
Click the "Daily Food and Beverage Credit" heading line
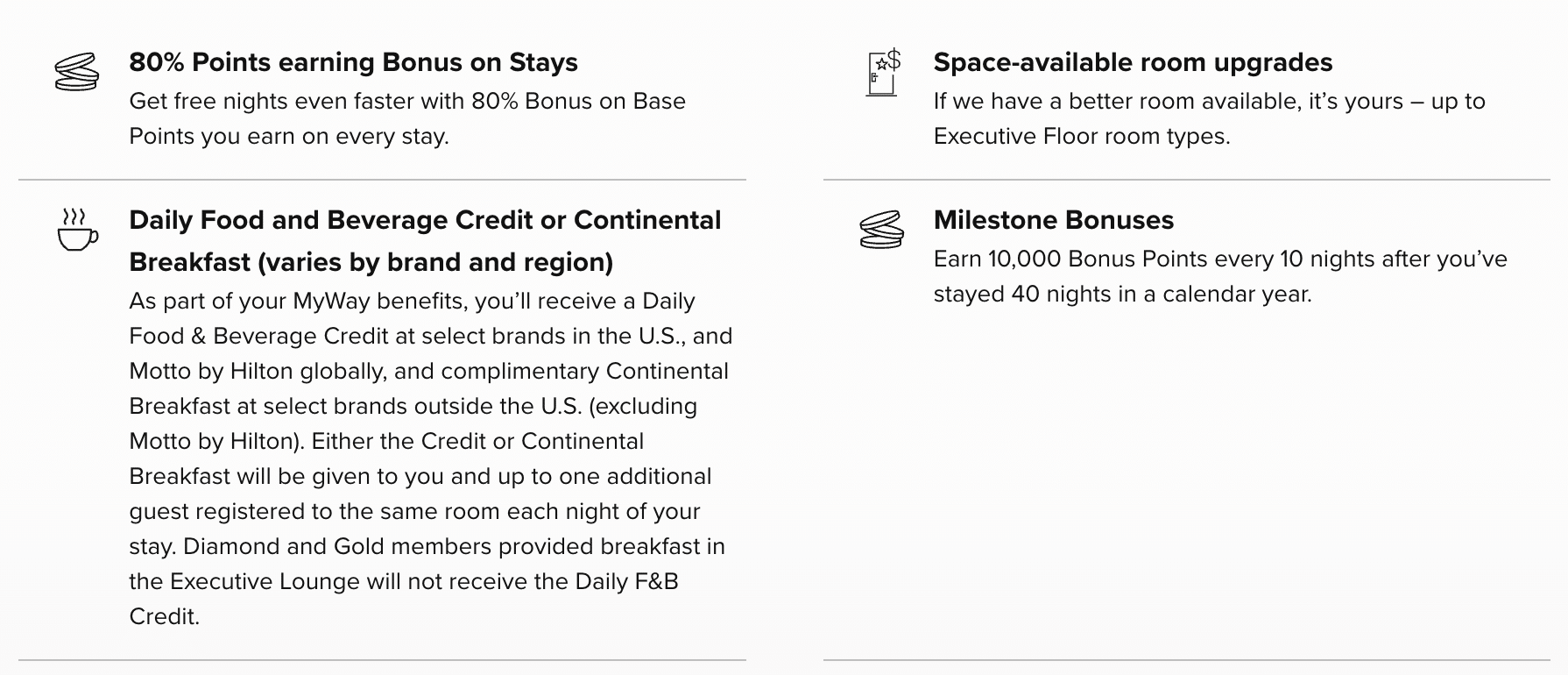click(425, 220)
